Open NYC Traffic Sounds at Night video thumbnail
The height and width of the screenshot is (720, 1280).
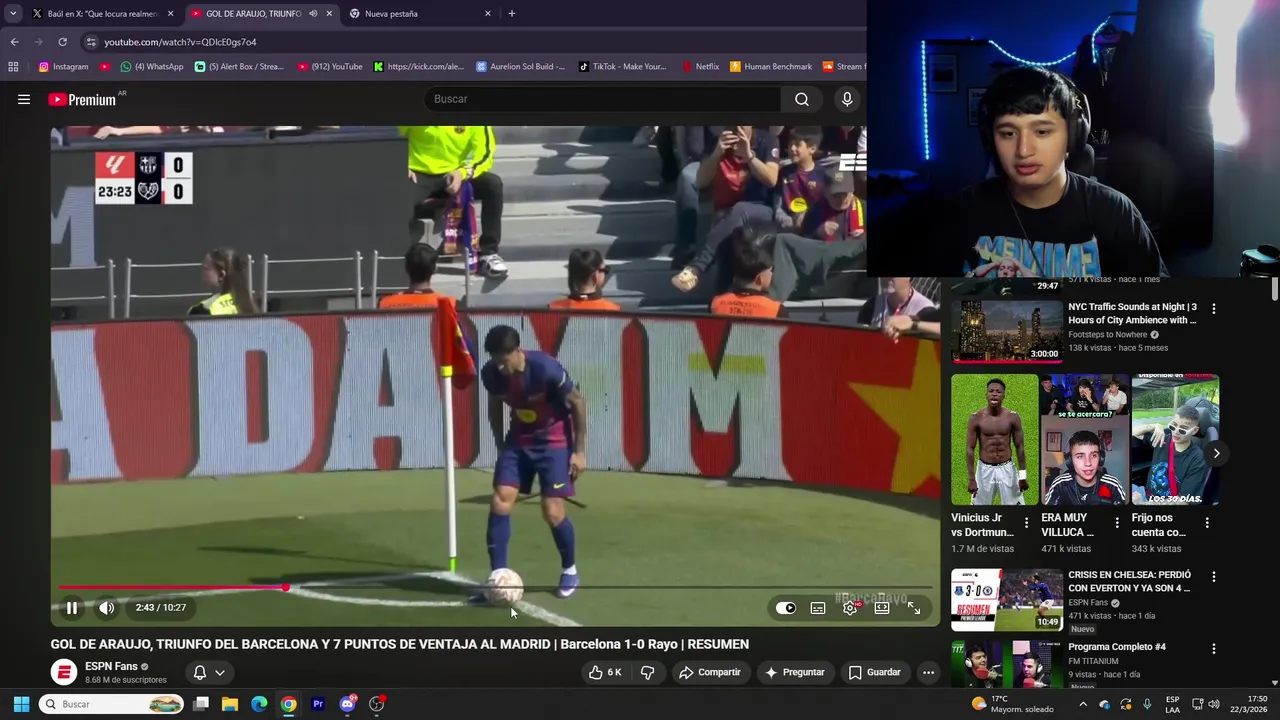(x=1006, y=331)
